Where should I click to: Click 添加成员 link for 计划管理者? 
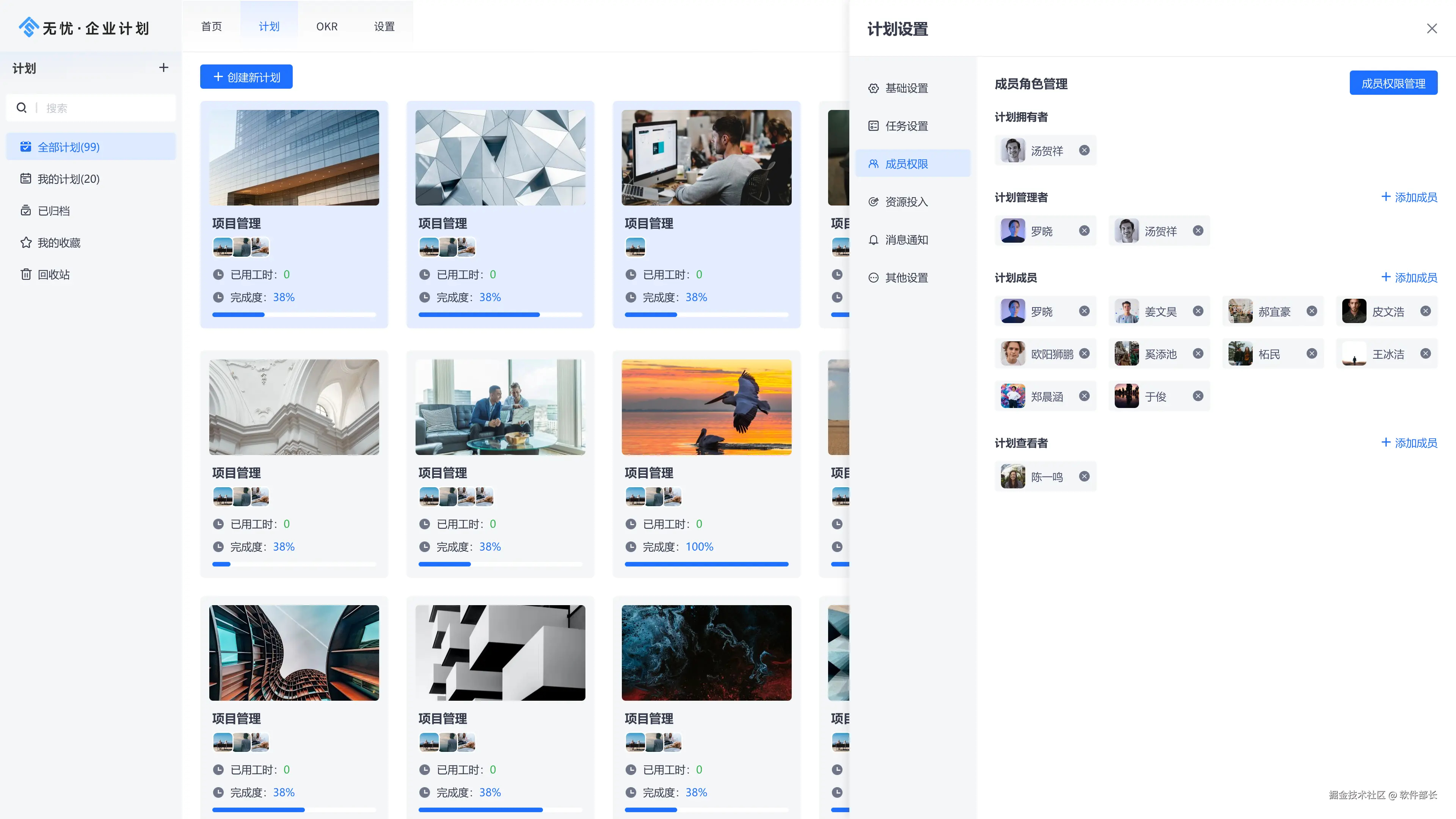point(1409,197)
